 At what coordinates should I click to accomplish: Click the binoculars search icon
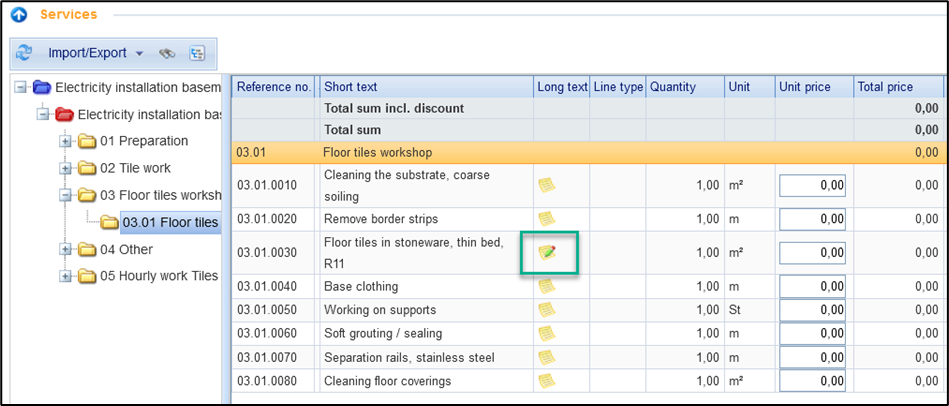point(167,53)
